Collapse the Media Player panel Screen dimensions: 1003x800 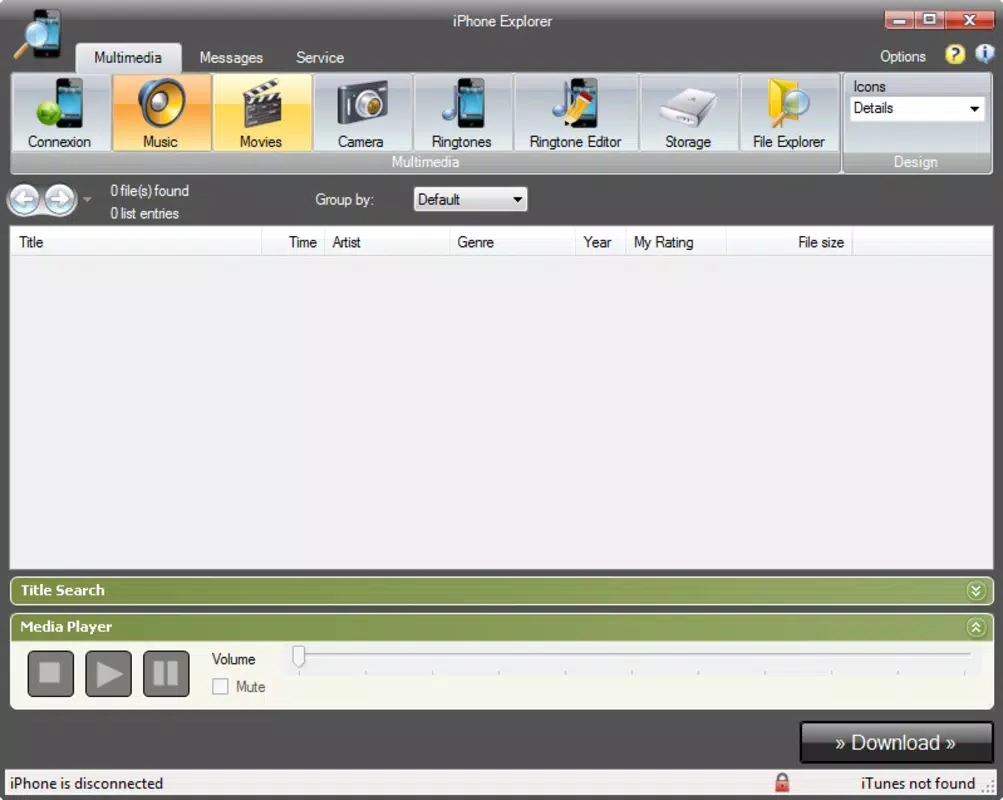tap(975, 627)
